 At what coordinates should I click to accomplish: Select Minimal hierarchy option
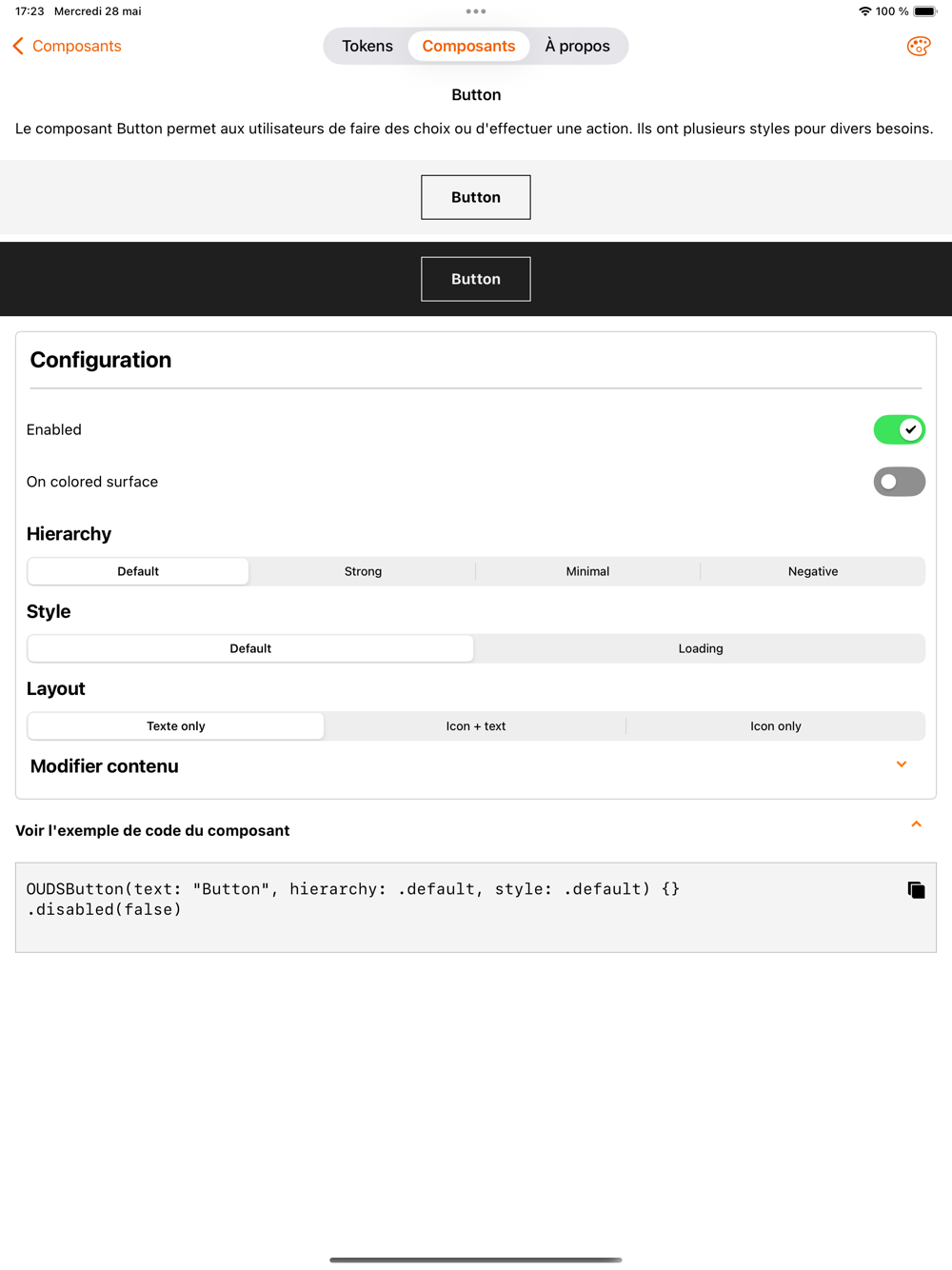(x=587, y=571)
